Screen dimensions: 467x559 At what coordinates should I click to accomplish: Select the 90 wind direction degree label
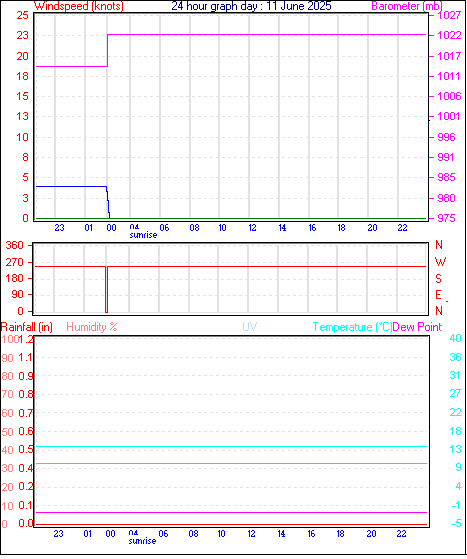coord(17,295)
